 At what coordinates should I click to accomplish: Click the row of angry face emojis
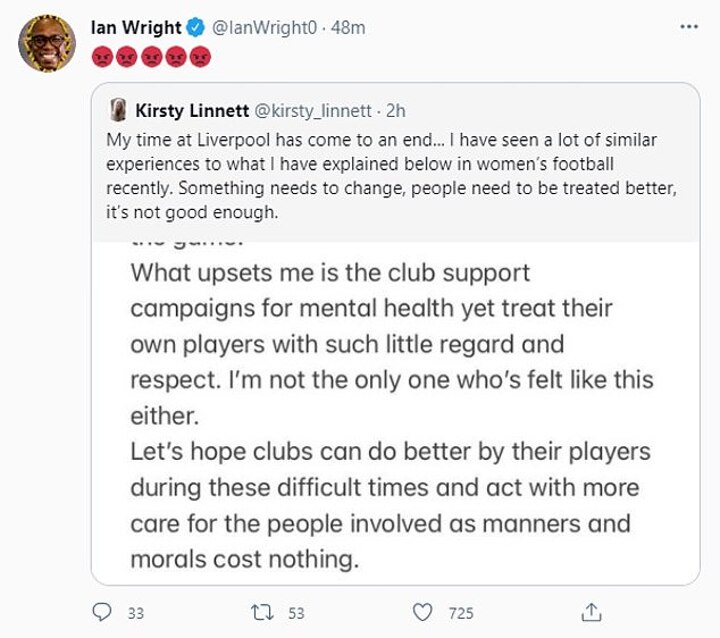pos(151,54)
